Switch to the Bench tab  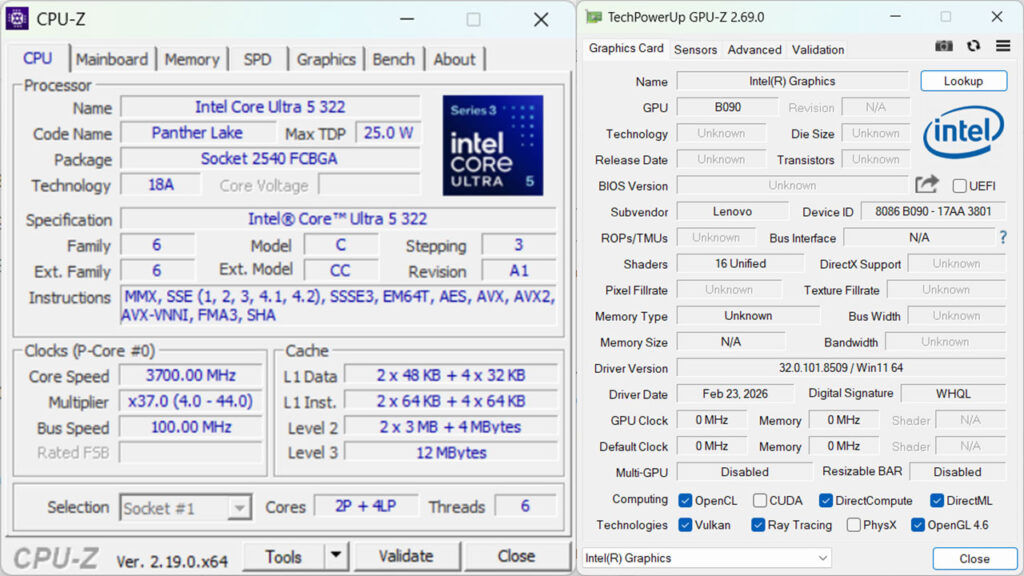coord(393,59)
